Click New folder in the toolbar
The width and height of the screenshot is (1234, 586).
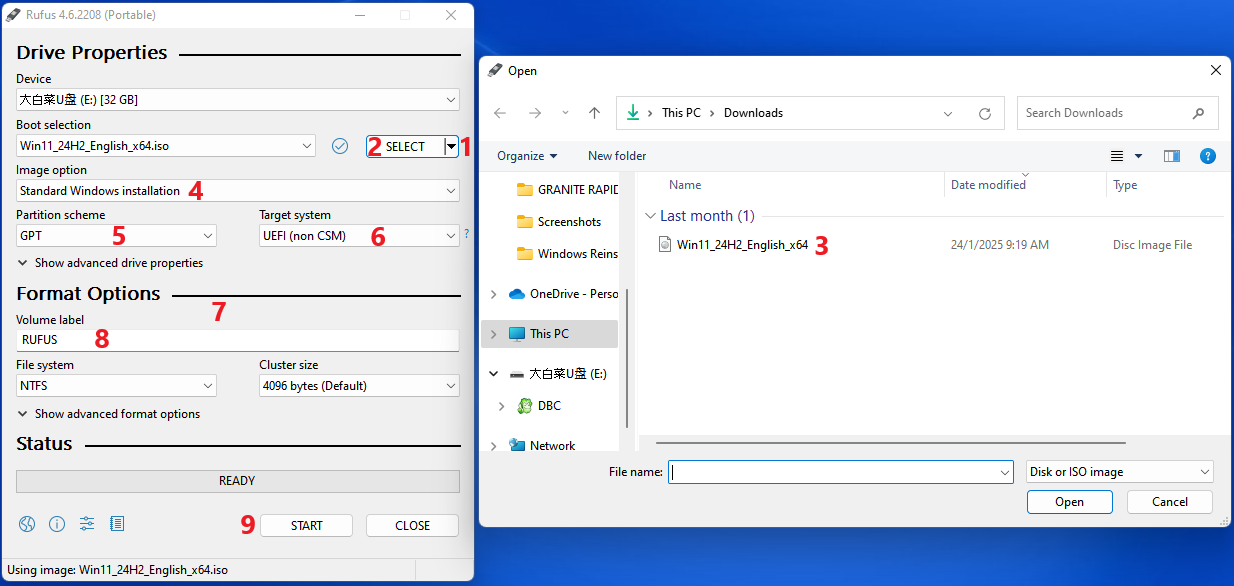click(617, 156)
